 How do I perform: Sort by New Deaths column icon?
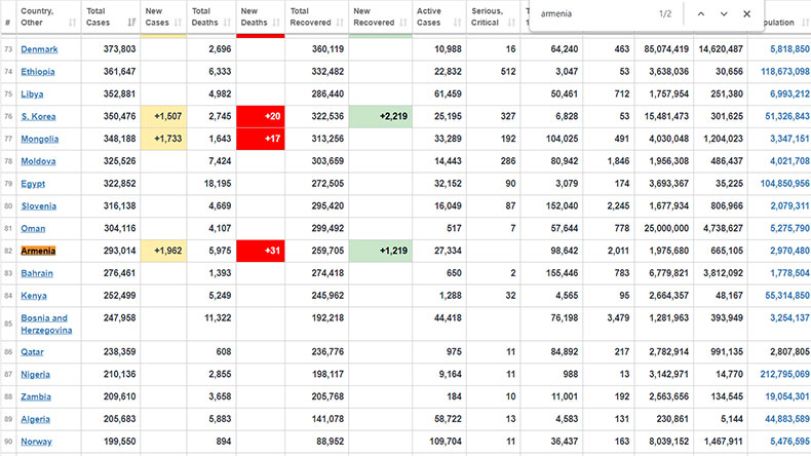(x=276, y=22)
